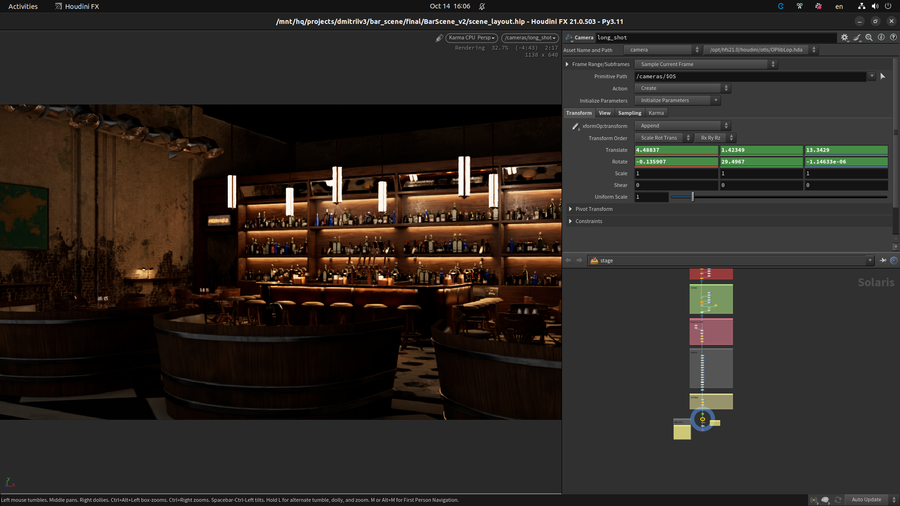The image size is (900, 506).
Task: Open the node info icon
Action: pos(880,38)
